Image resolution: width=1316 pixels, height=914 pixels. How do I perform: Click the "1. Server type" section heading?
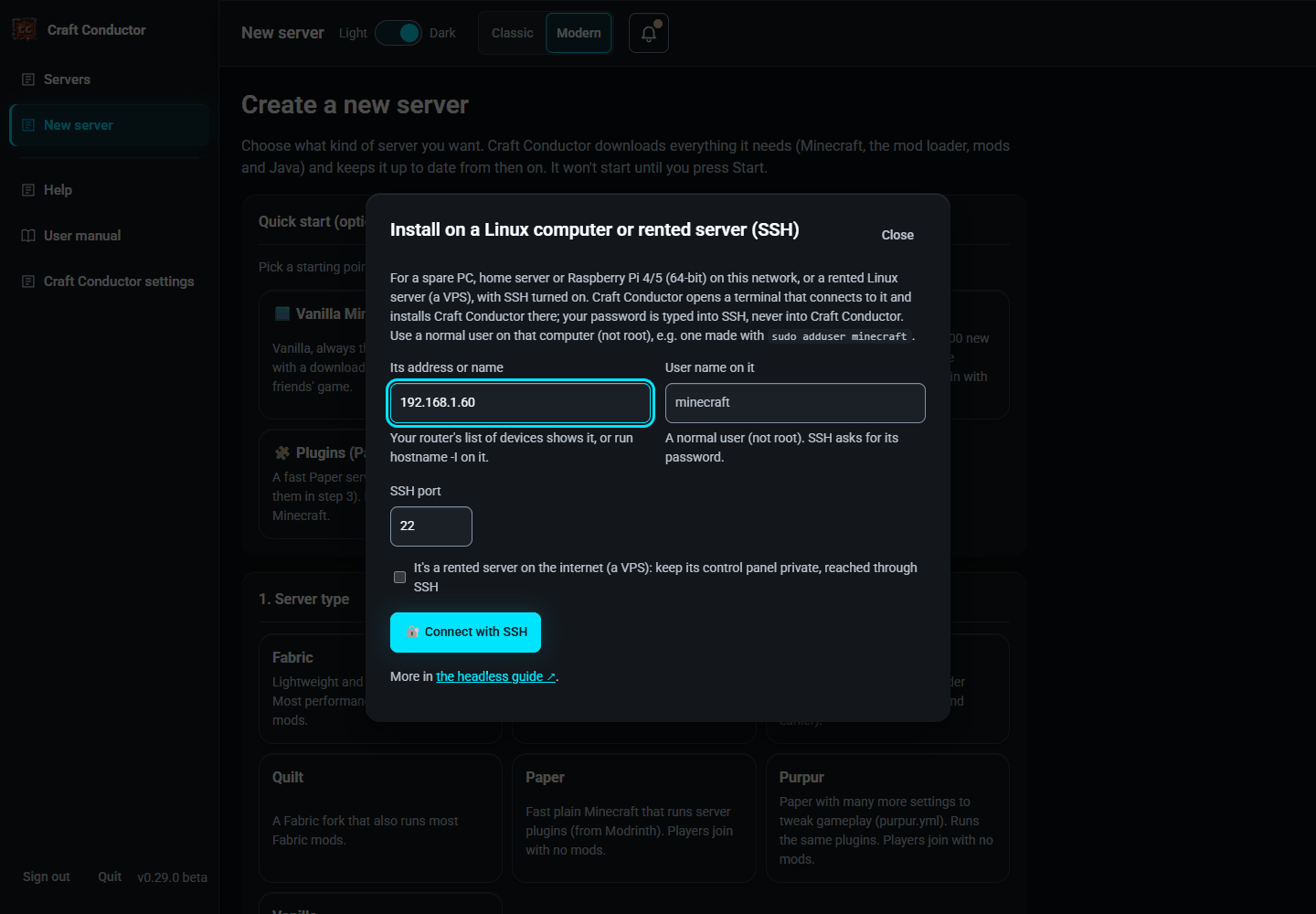click(x=303, y=599)
